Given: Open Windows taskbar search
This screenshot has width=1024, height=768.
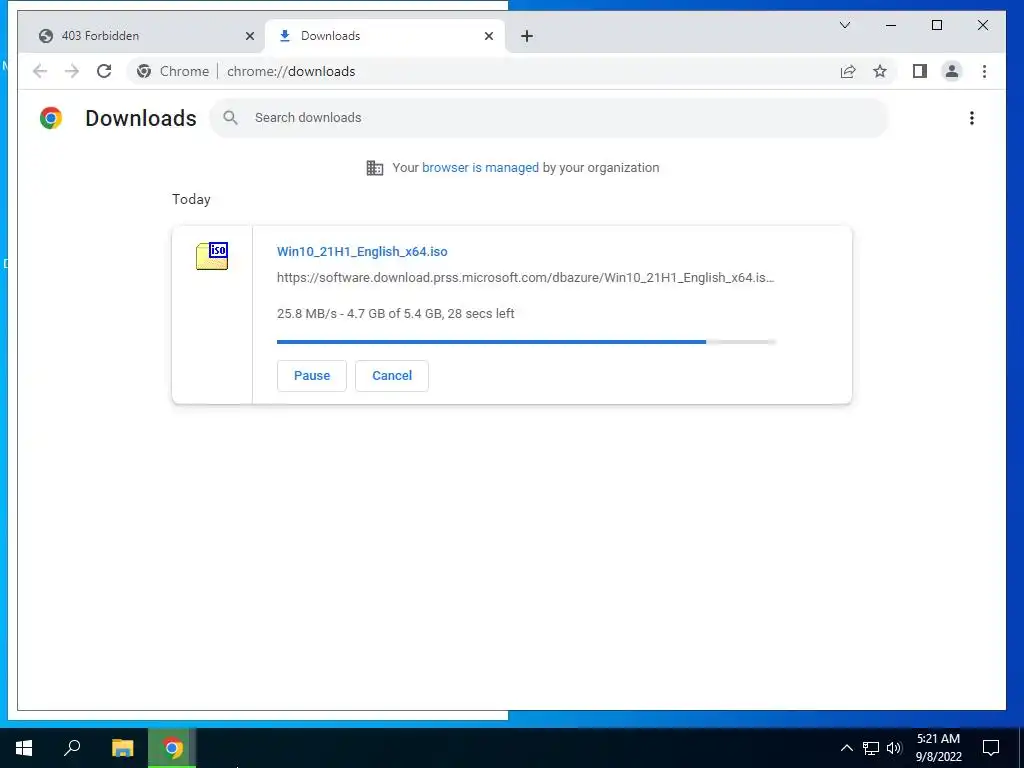Looking at the screenshot, I should coord(72,748).
